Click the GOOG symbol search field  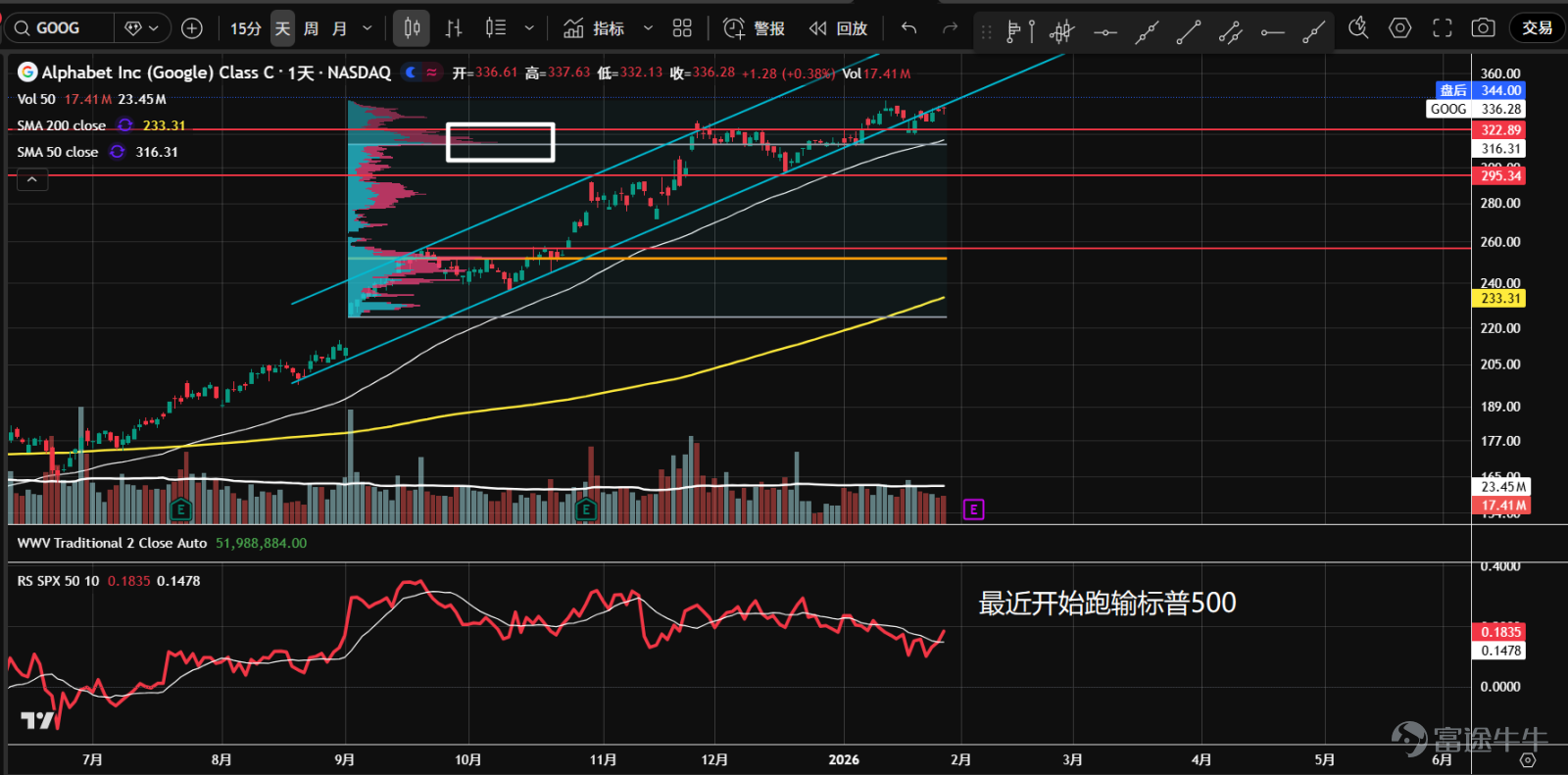[x=59, y=28]
